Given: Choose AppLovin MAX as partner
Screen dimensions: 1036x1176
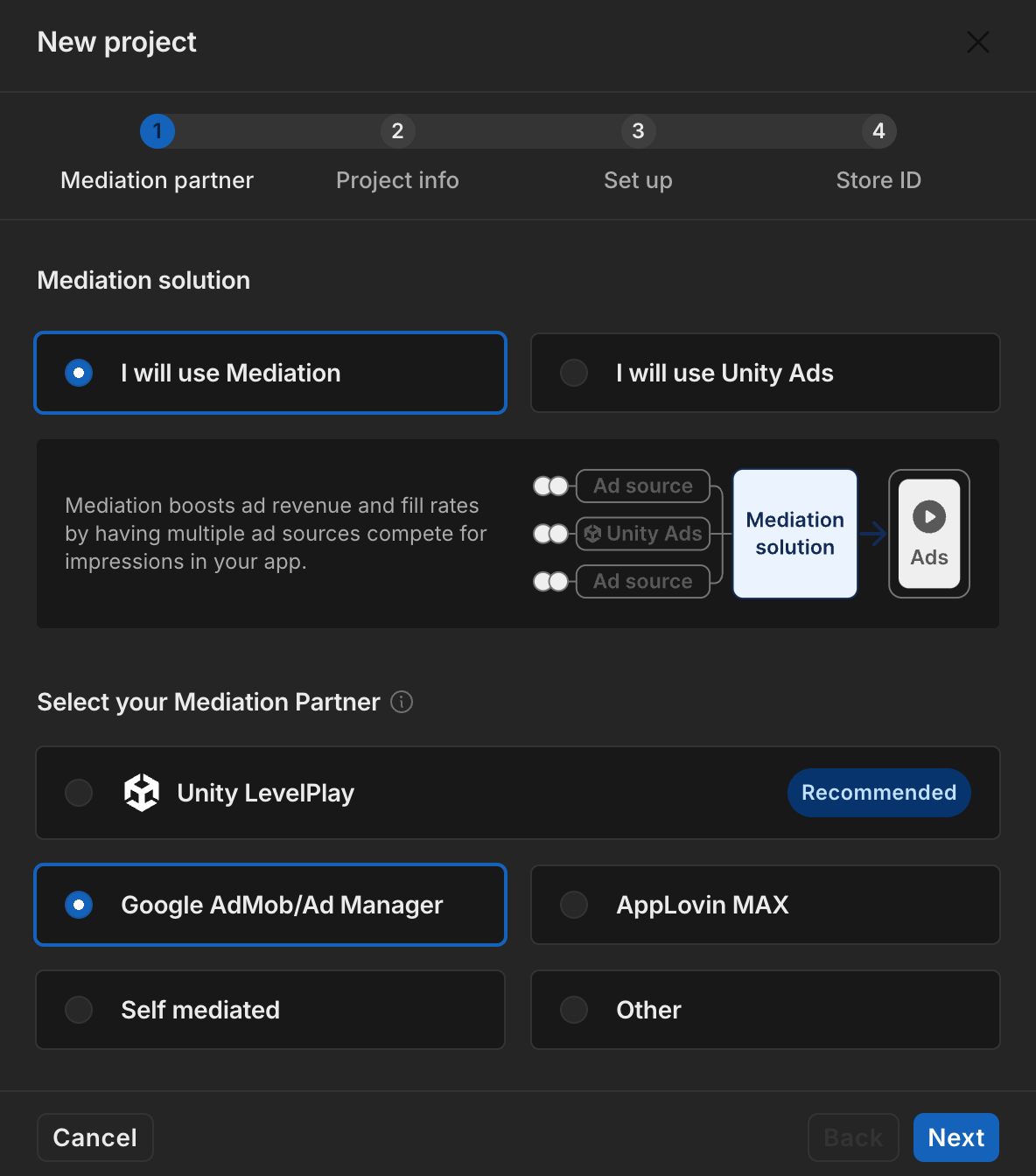Looking at the screenshot, I should [574, 905].
